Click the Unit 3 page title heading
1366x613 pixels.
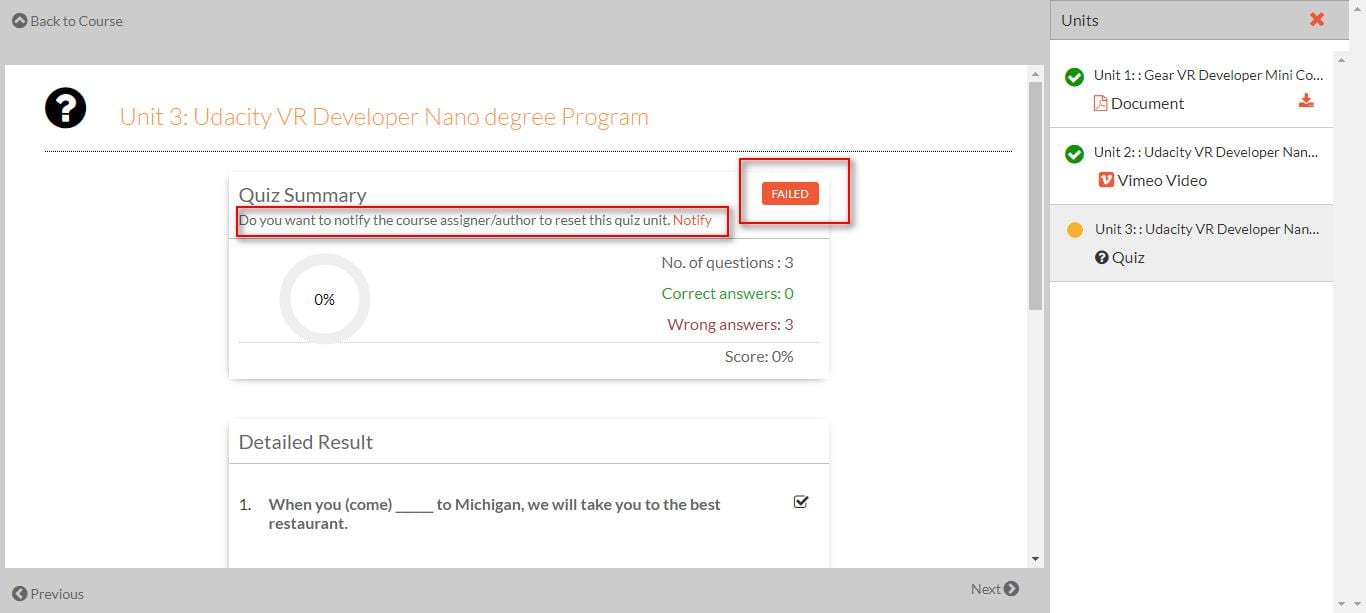tap(384, 116)
